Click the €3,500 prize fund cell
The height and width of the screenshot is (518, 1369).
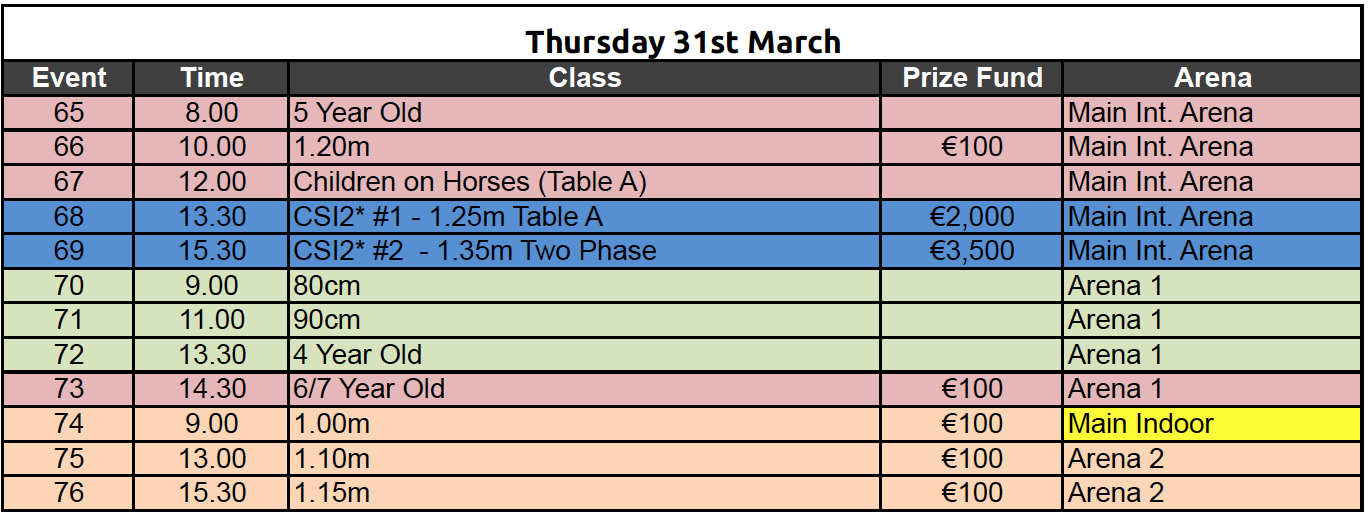[x=972, y=251]
